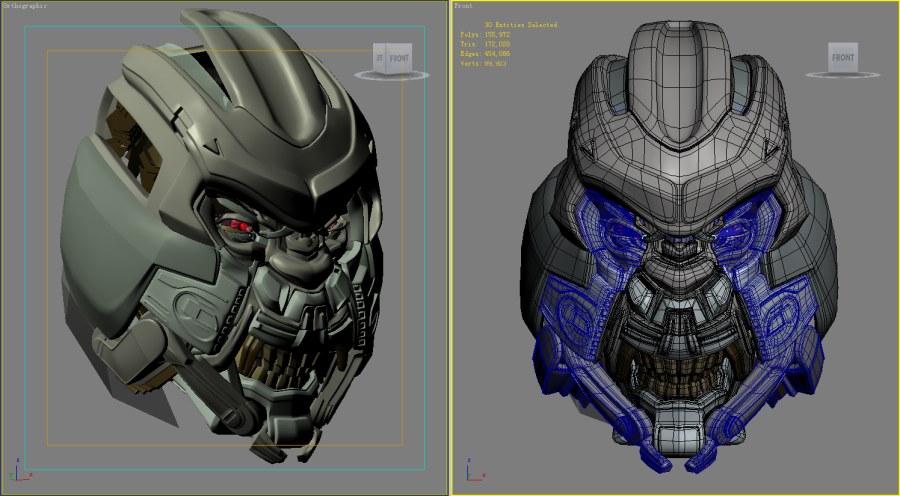
Task: Click the "Tris:" statistics line
Action: [485, 44]
